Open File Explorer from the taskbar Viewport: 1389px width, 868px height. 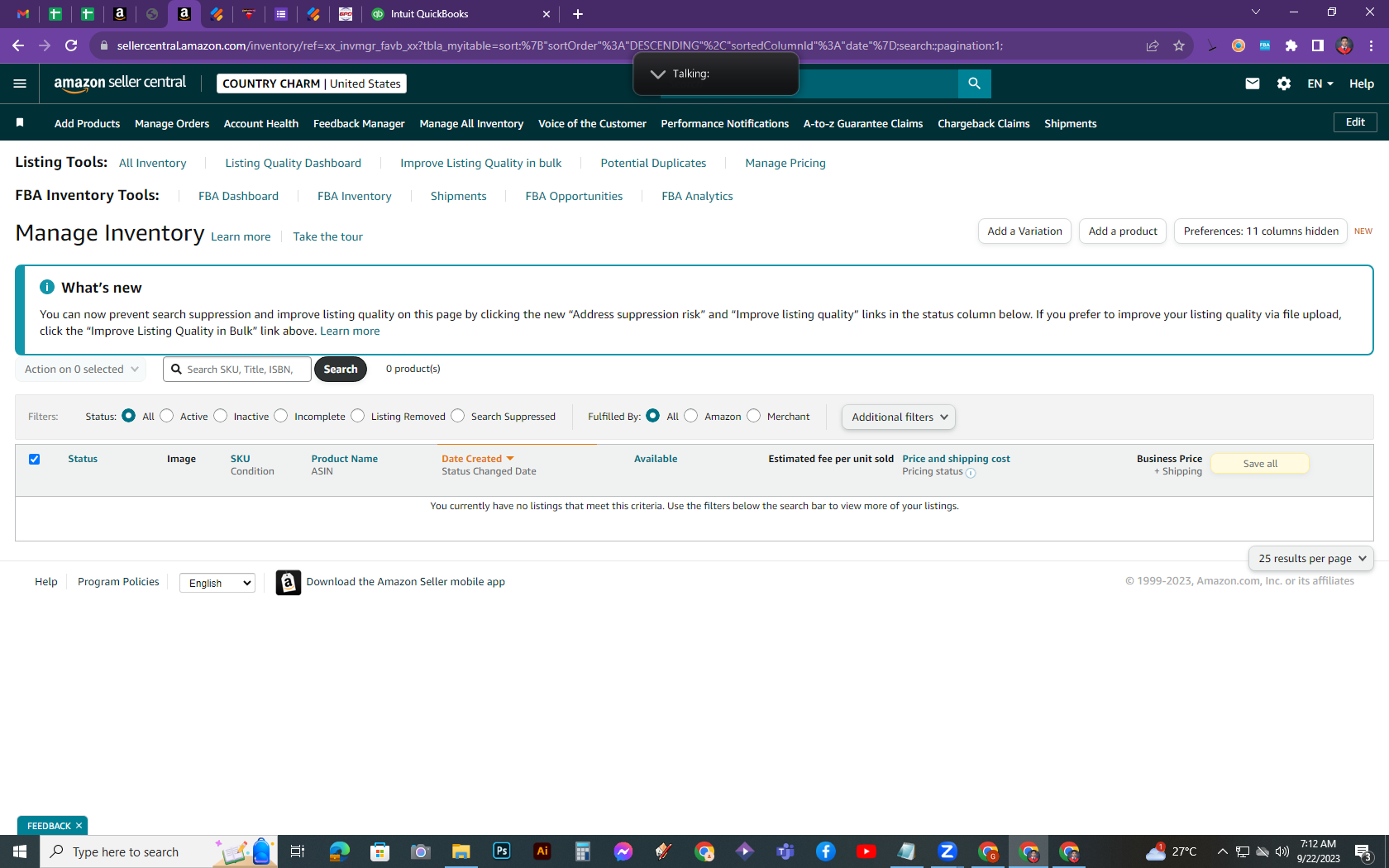click(461, 851)
